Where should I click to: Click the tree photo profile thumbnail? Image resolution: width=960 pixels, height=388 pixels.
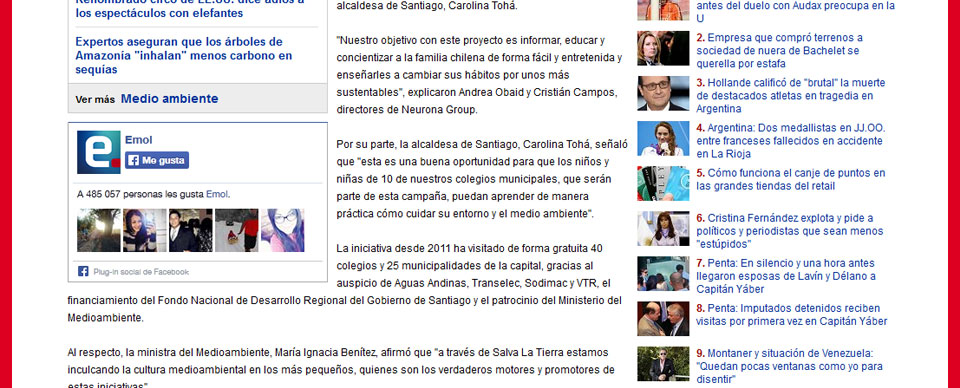99,230
